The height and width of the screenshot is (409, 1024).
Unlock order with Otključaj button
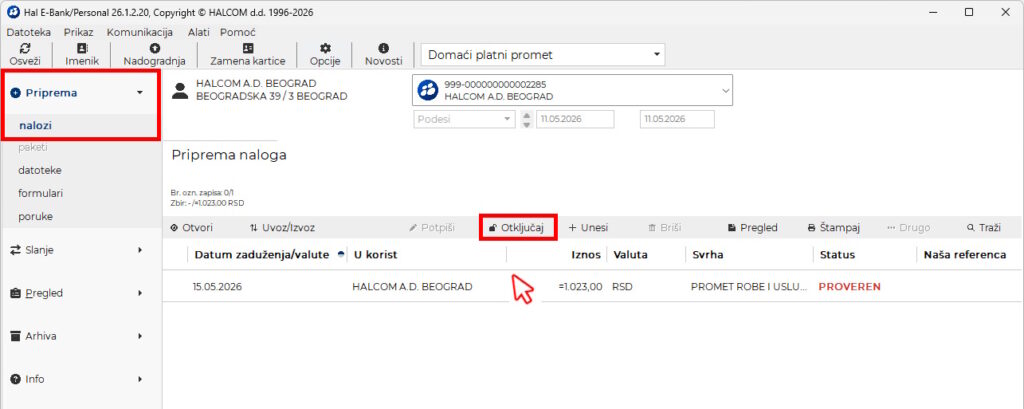[517, 227]
